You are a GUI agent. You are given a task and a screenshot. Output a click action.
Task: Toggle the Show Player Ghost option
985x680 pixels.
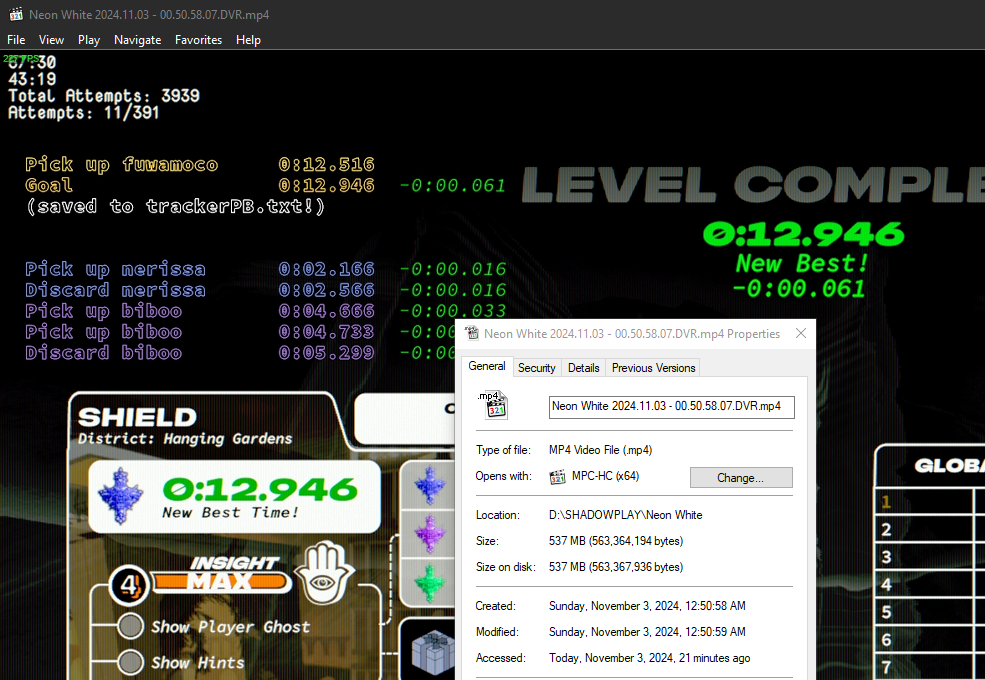(x=130, y=626)
